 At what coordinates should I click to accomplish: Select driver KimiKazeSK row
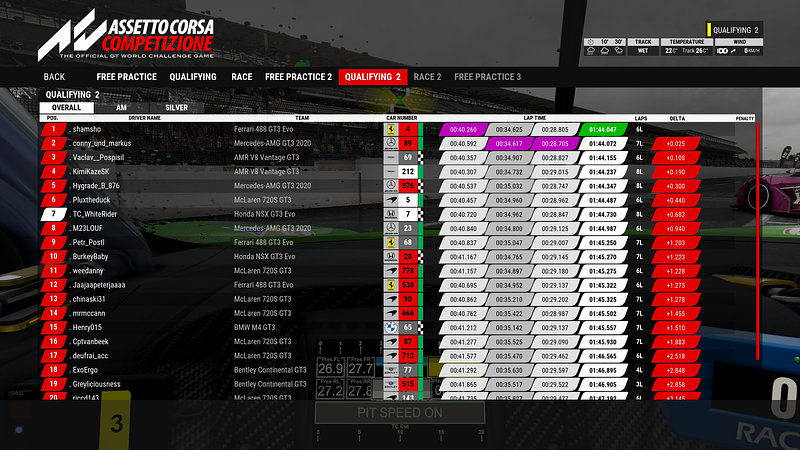tap(397, 172)
